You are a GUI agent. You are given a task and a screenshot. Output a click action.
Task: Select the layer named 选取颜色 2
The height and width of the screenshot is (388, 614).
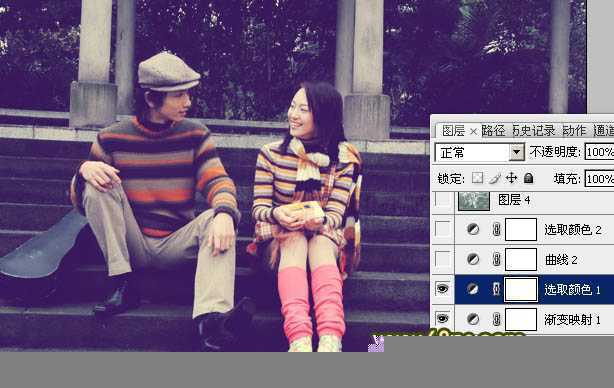click(x=572, y=230)
